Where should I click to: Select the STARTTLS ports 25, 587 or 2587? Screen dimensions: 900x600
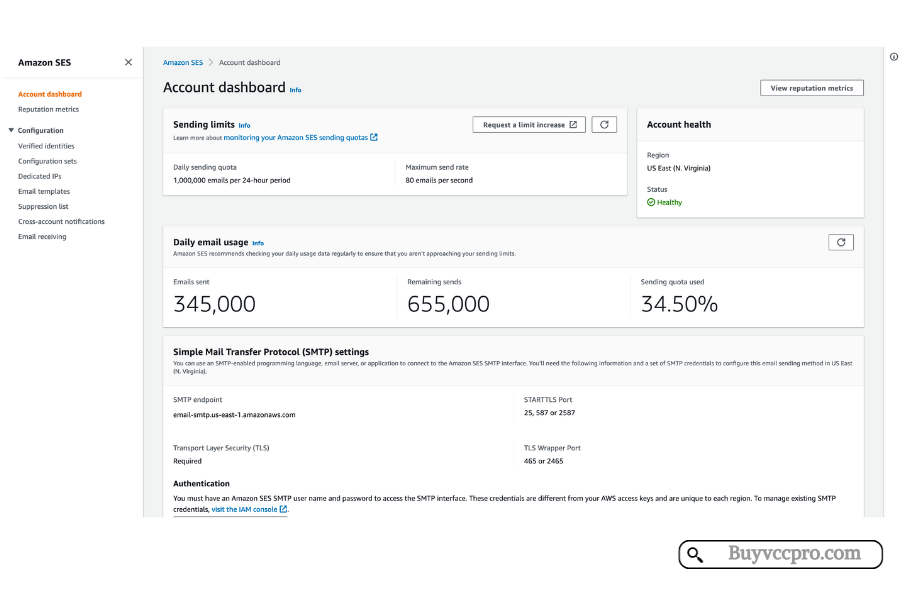click(x=549, y=412)
